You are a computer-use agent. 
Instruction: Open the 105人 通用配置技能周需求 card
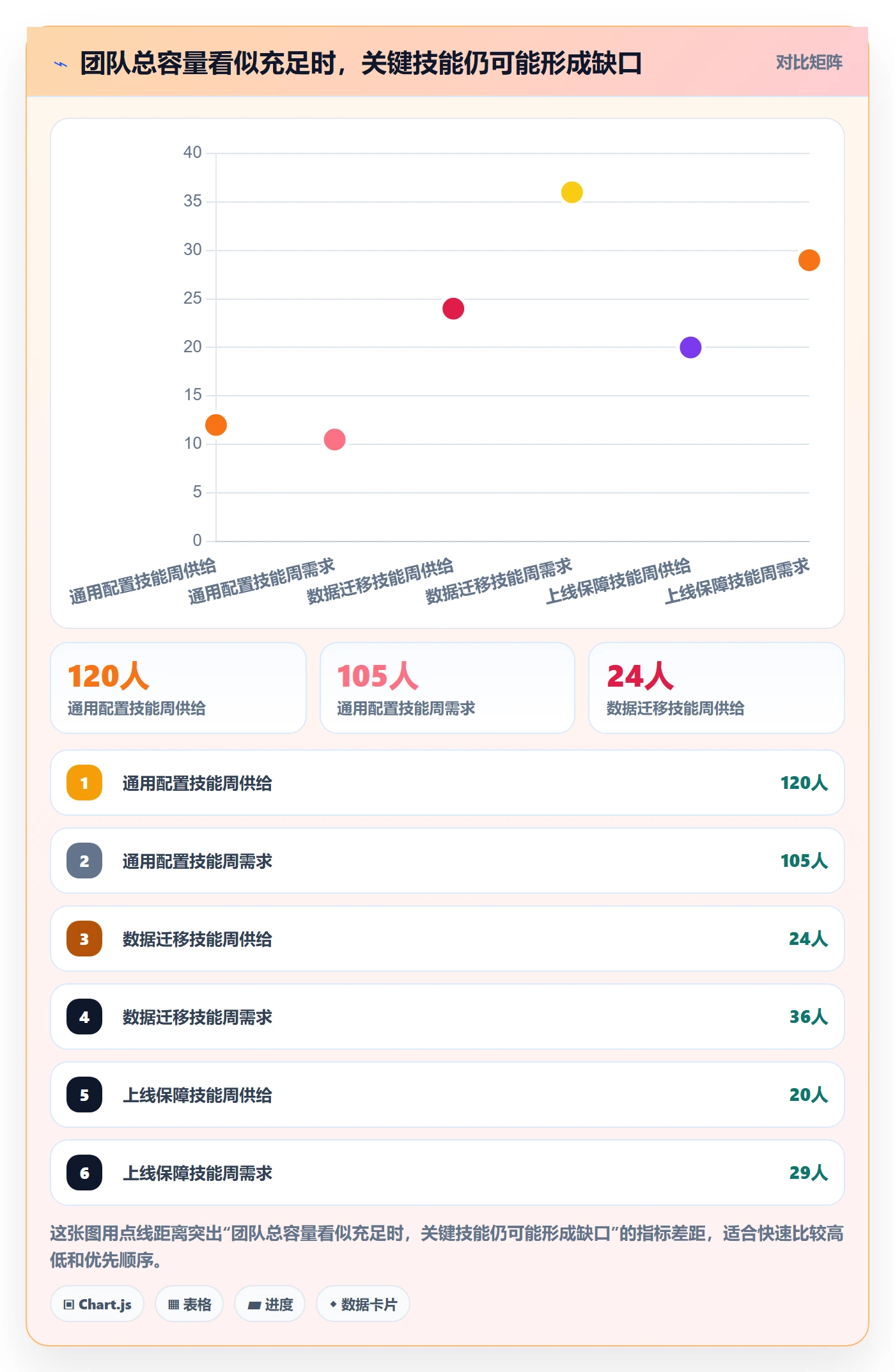point(447,688)
